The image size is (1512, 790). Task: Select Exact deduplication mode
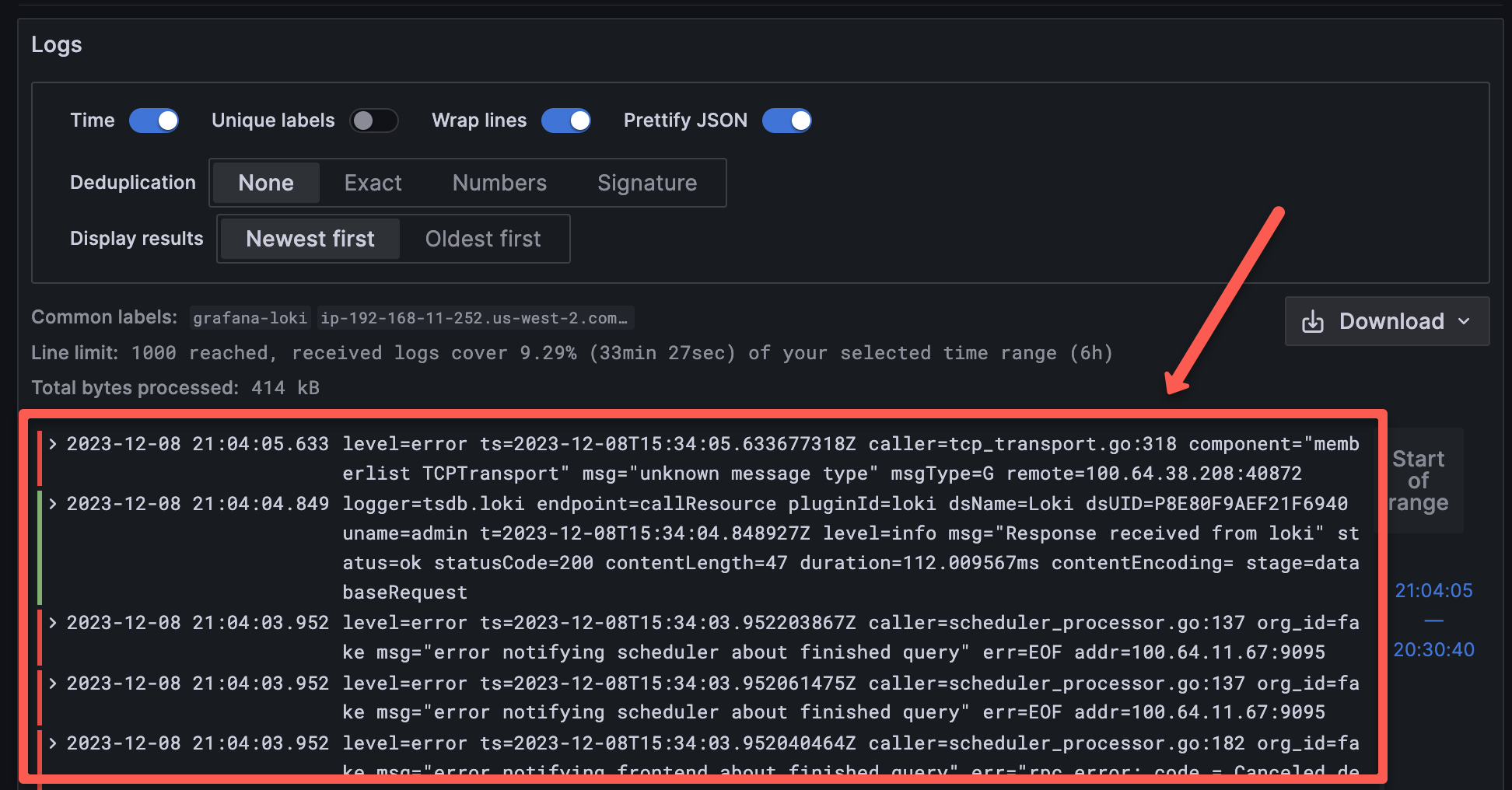click(x=373, y=183)
